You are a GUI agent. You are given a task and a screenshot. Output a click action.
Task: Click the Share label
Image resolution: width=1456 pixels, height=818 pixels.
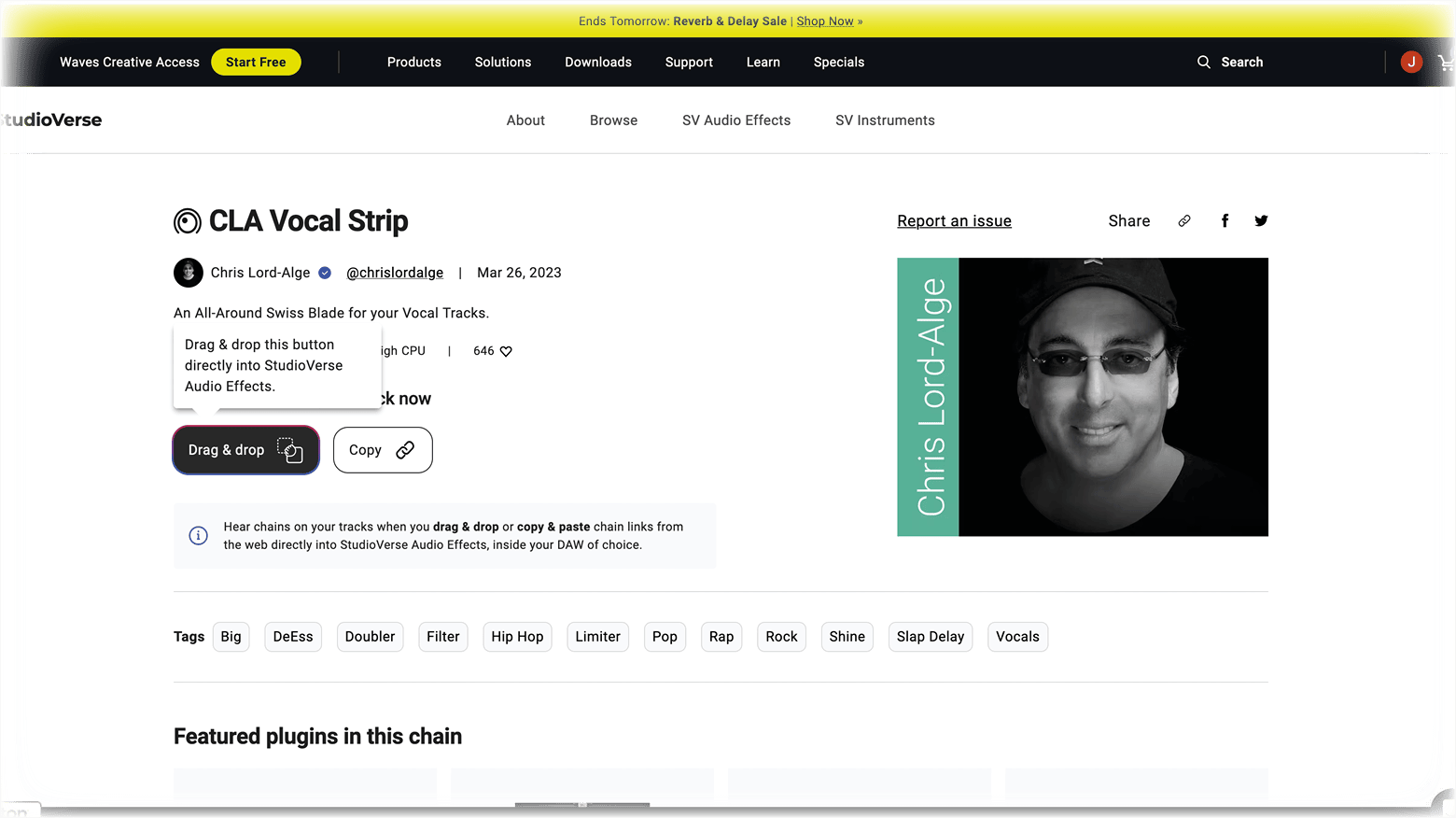point(1129,221)
